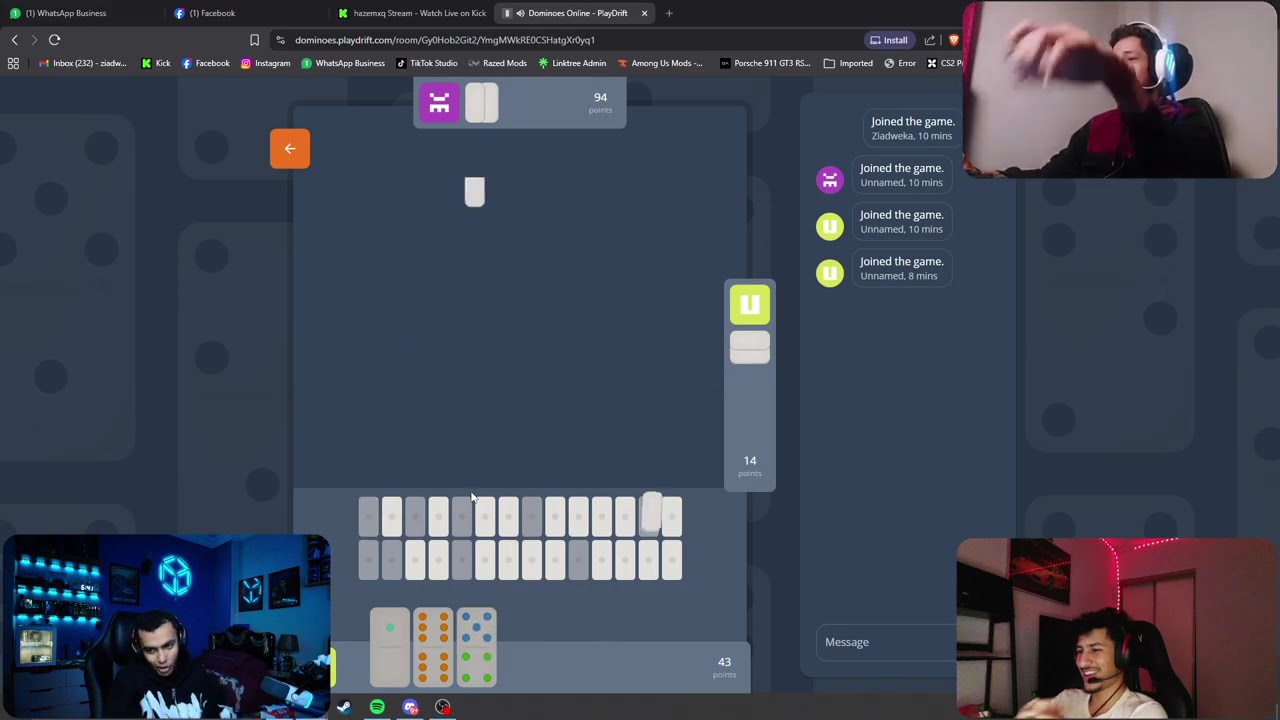Mute audio on the Dominoes tab
1280x720 pixels.
pos(520,13)
